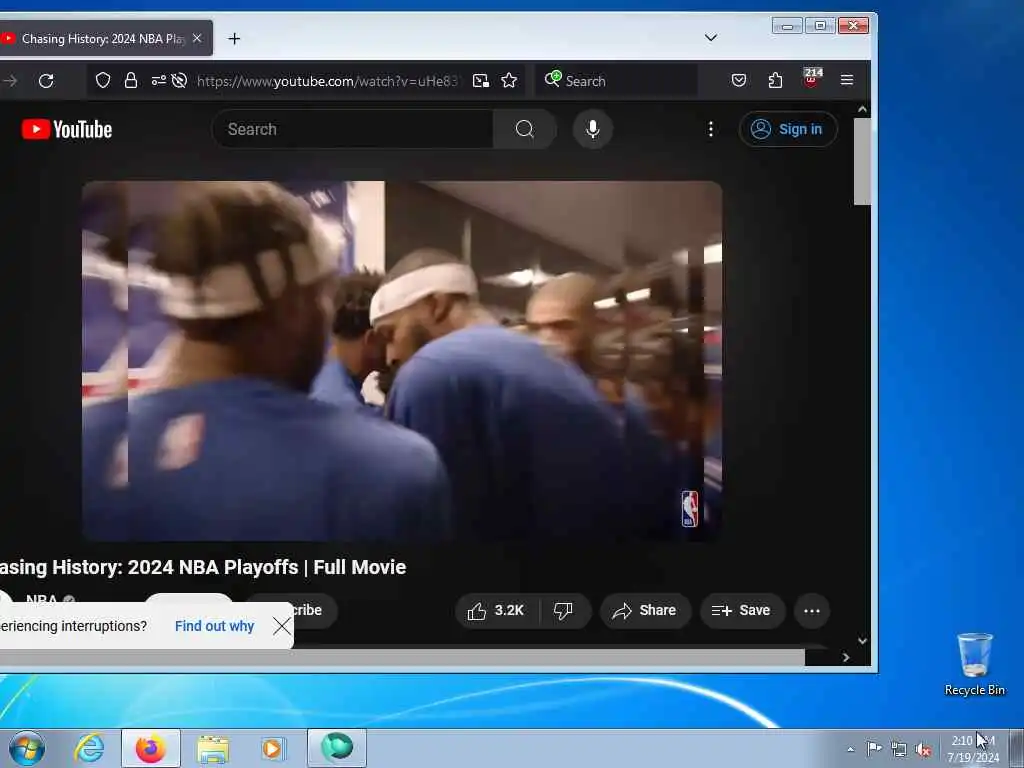Open more actions ellipsis under the video
This screenshot has height=768, width=1024.
[812, 611]
